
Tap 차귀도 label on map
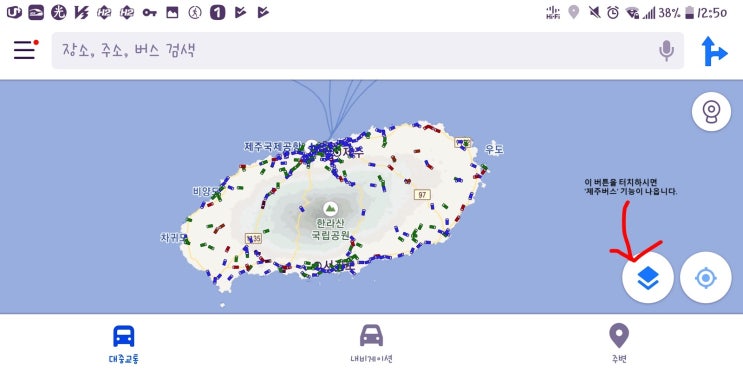point(173,238)
